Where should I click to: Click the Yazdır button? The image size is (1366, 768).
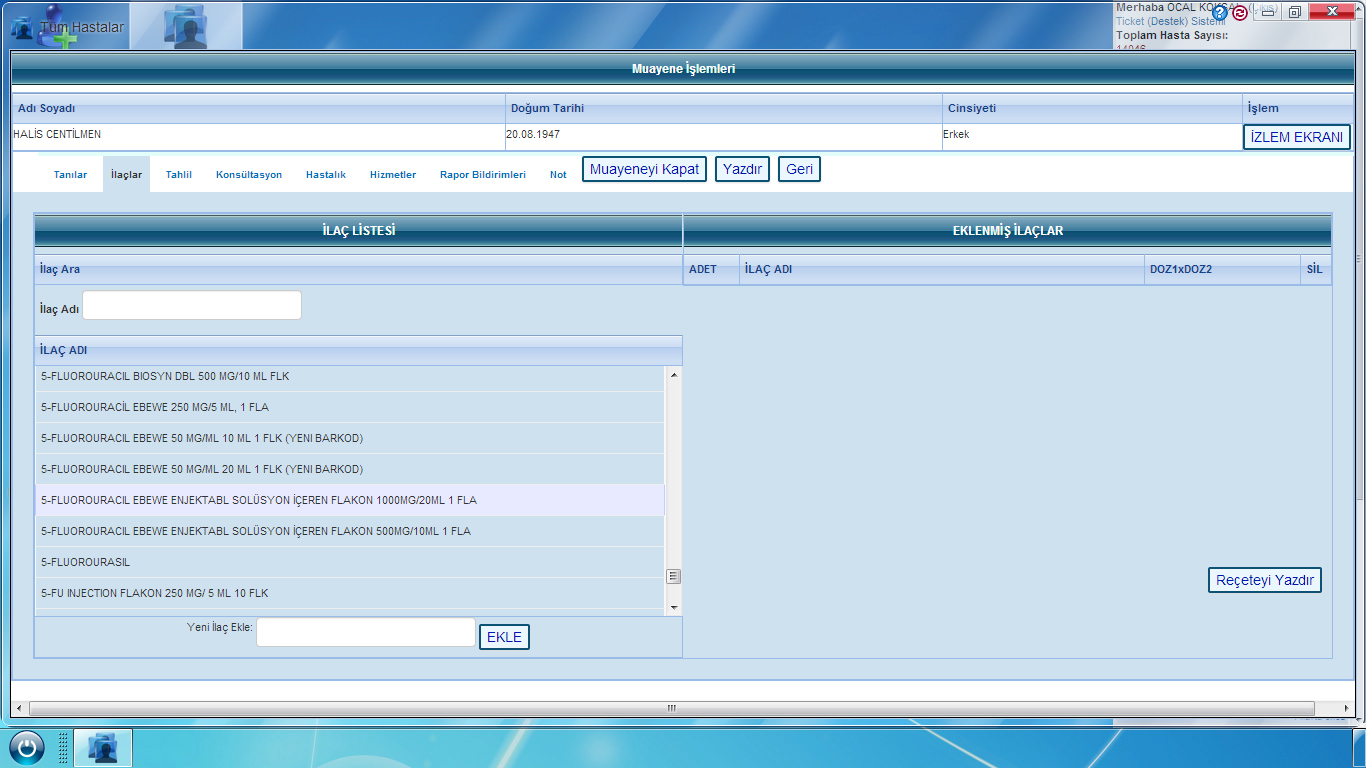[742, 169]
